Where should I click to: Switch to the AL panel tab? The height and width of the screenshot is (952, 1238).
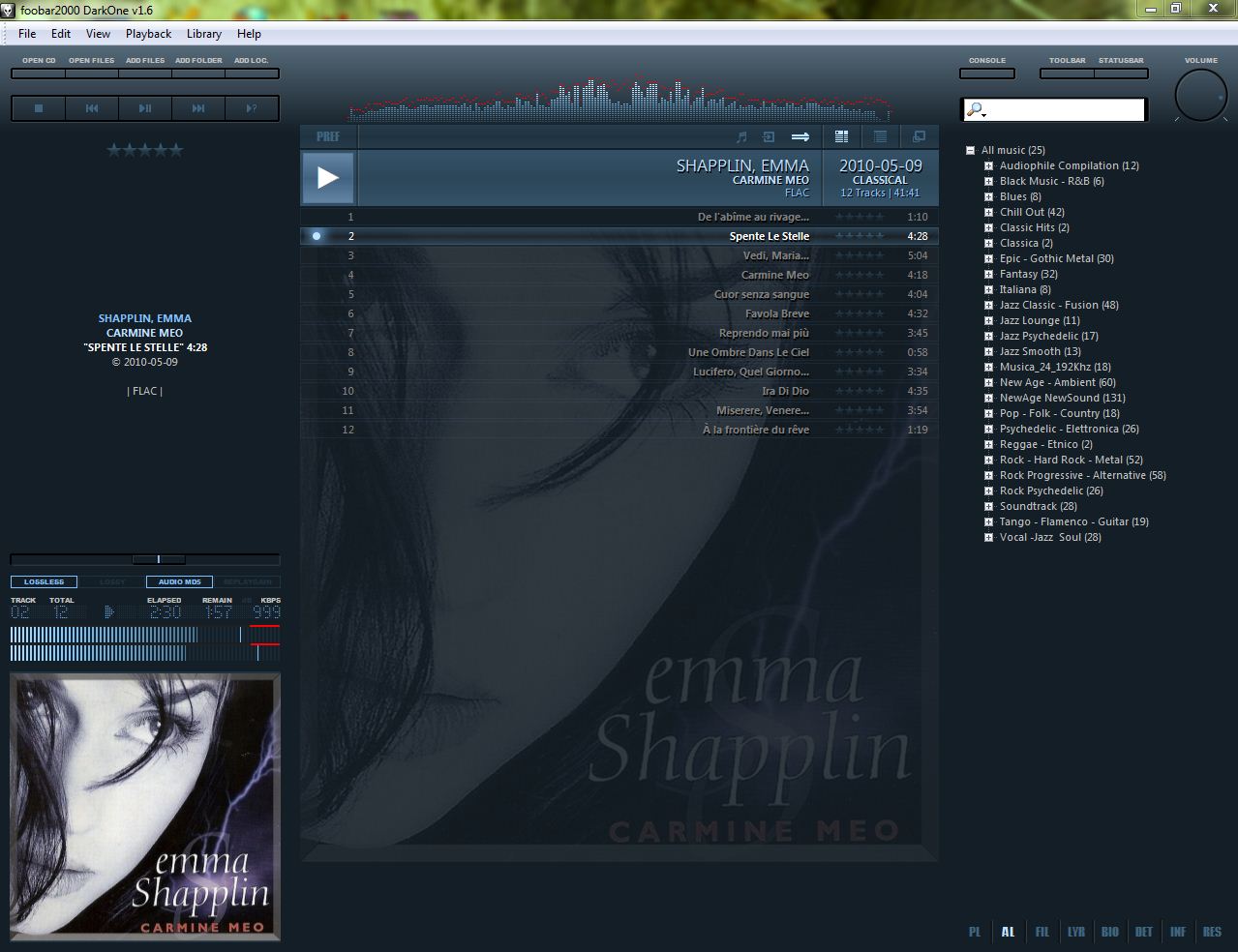(x=1009, y=932)
